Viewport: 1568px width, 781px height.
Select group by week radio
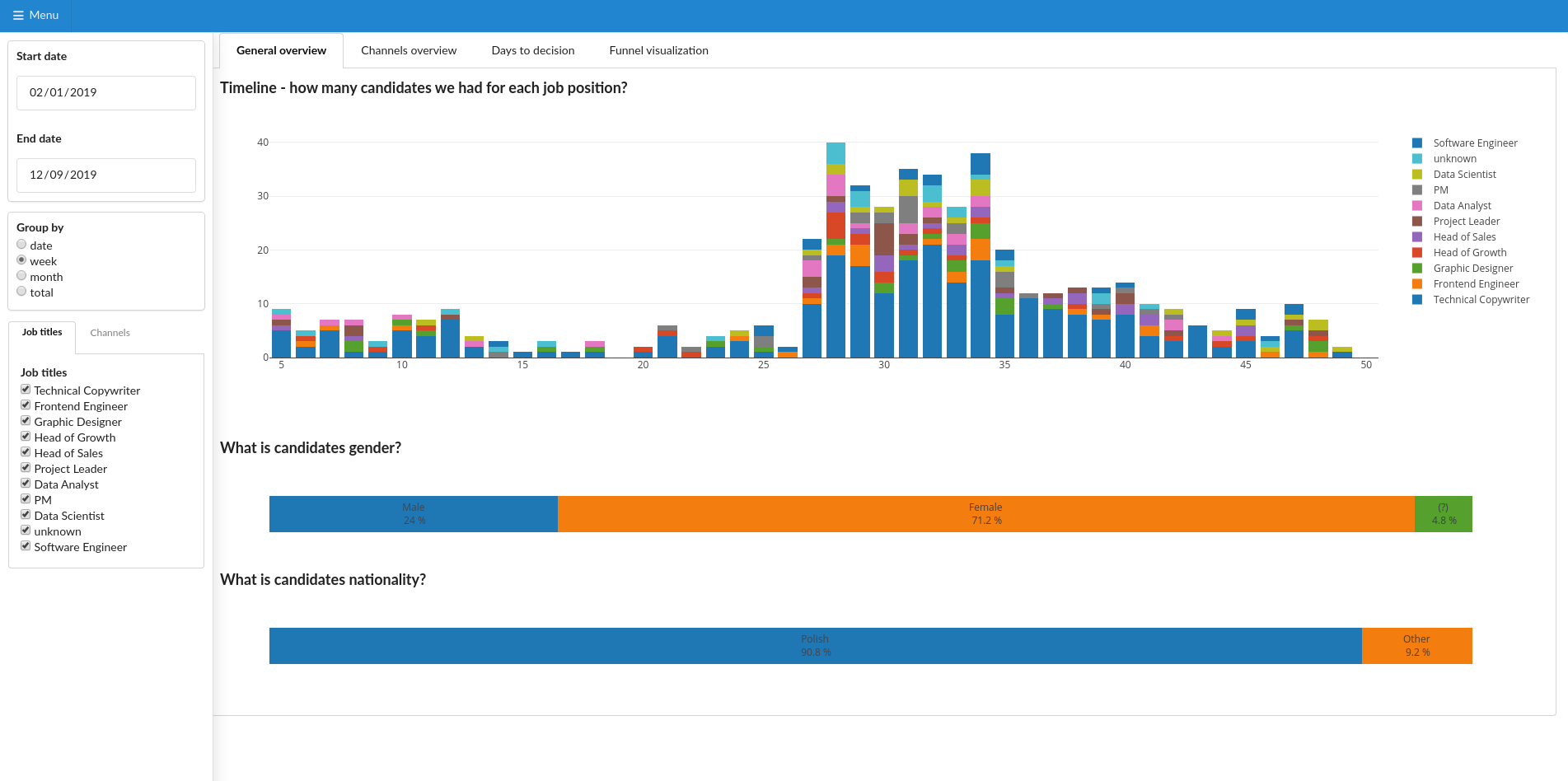click(x=21, y=260)
